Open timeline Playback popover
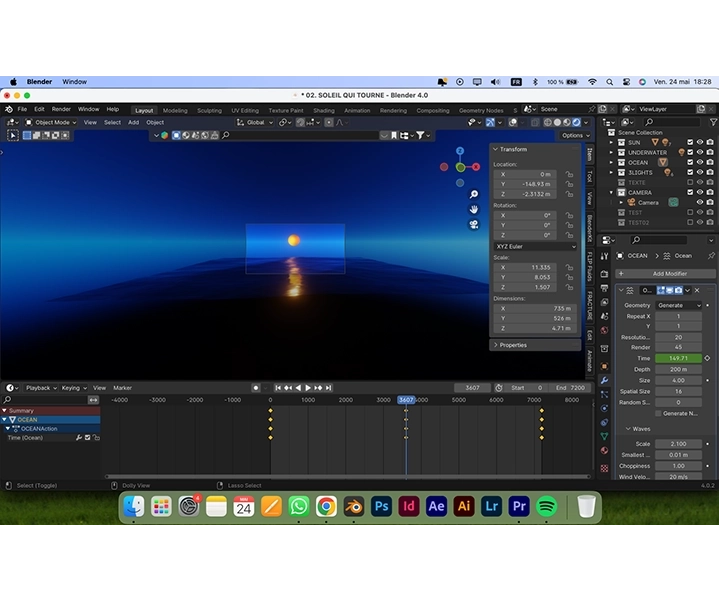The image size is (719, 601). point(41,388)
